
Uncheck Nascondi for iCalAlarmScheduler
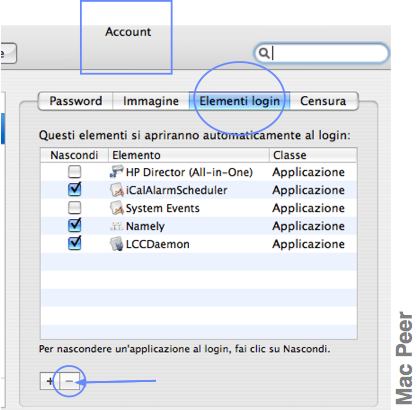(74, 189)
